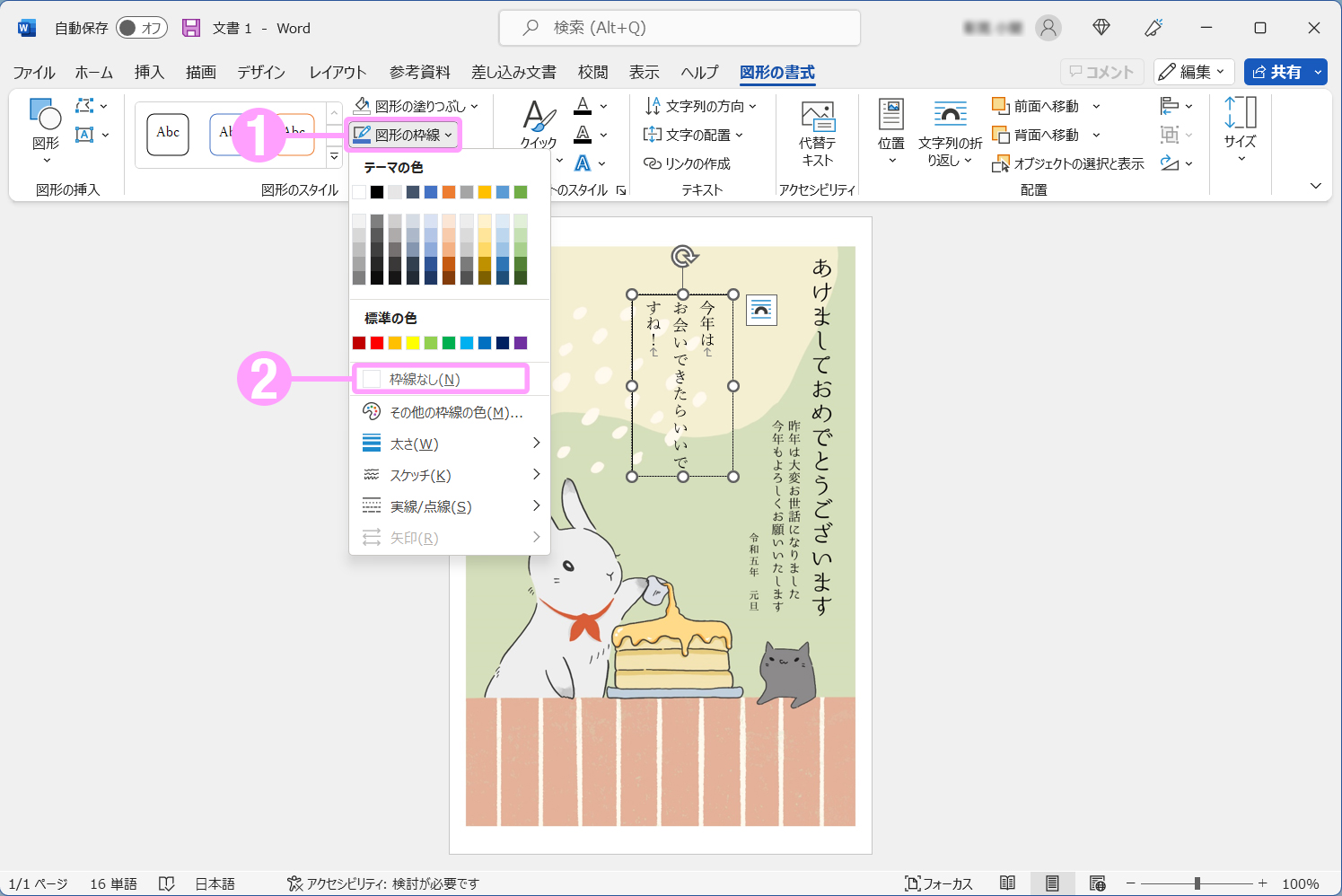Click the align objects icon
Viewport: 1342px width, 896px height.
(1170, 106)
